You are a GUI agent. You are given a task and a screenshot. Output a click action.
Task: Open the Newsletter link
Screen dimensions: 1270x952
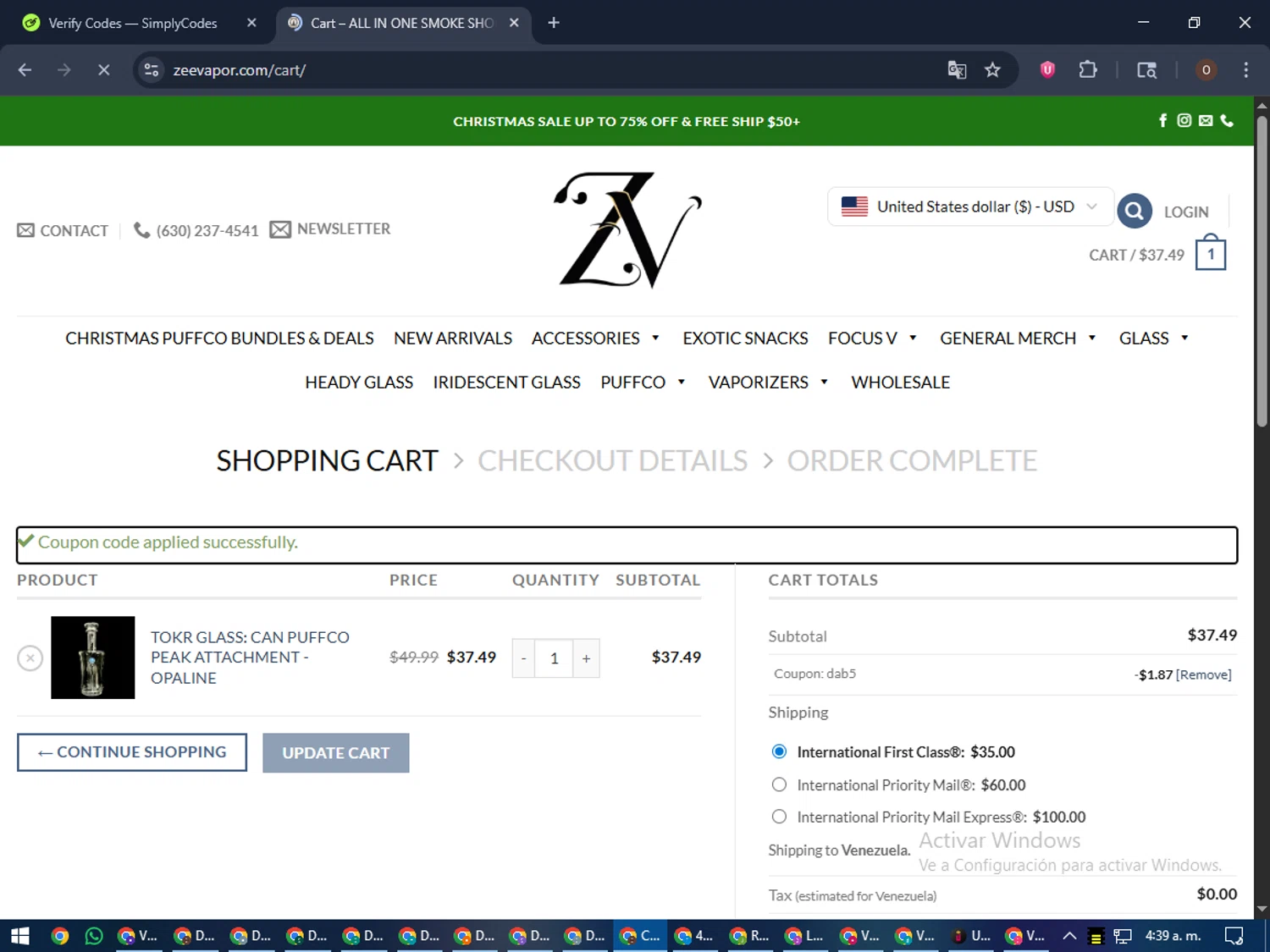click(330, 228)
